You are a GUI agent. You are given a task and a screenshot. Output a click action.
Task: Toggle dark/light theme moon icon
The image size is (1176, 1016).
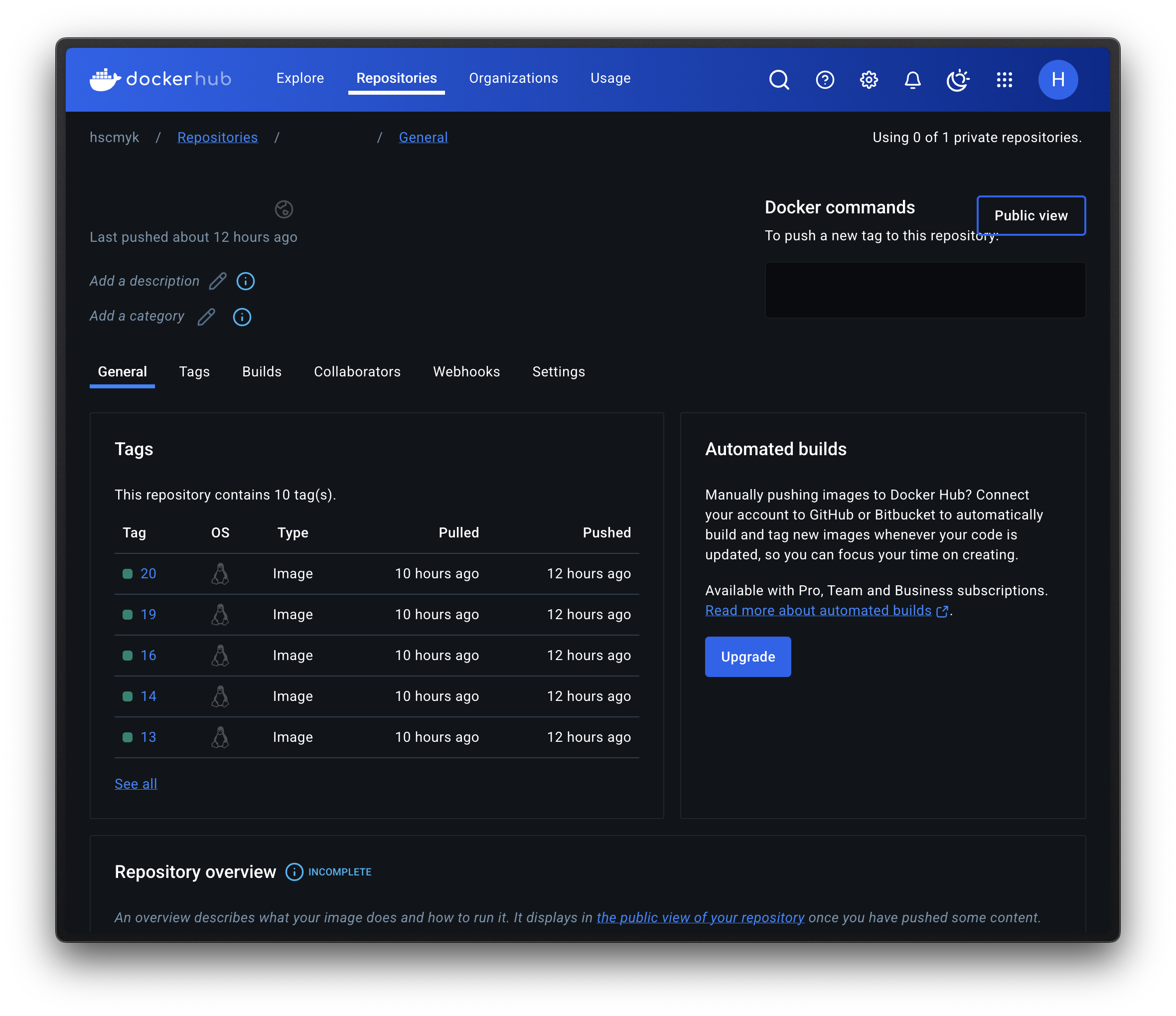tap(957, 79)
